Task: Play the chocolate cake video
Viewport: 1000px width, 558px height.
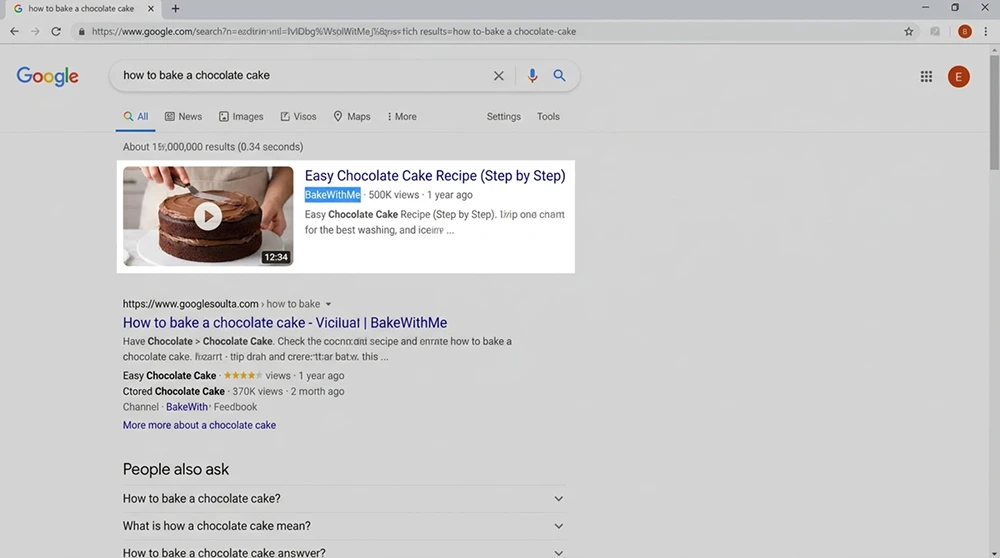Action: (x=208, y=216)
